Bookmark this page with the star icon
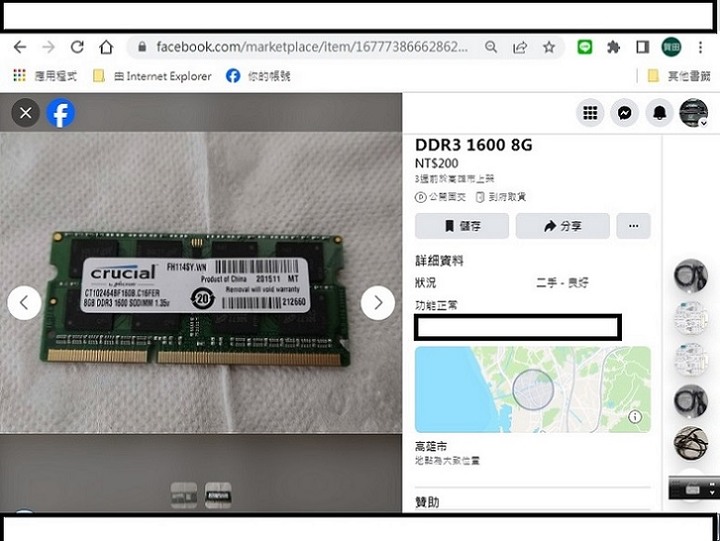Viewport: 720px width, 541px height. (x=549, y=47)
